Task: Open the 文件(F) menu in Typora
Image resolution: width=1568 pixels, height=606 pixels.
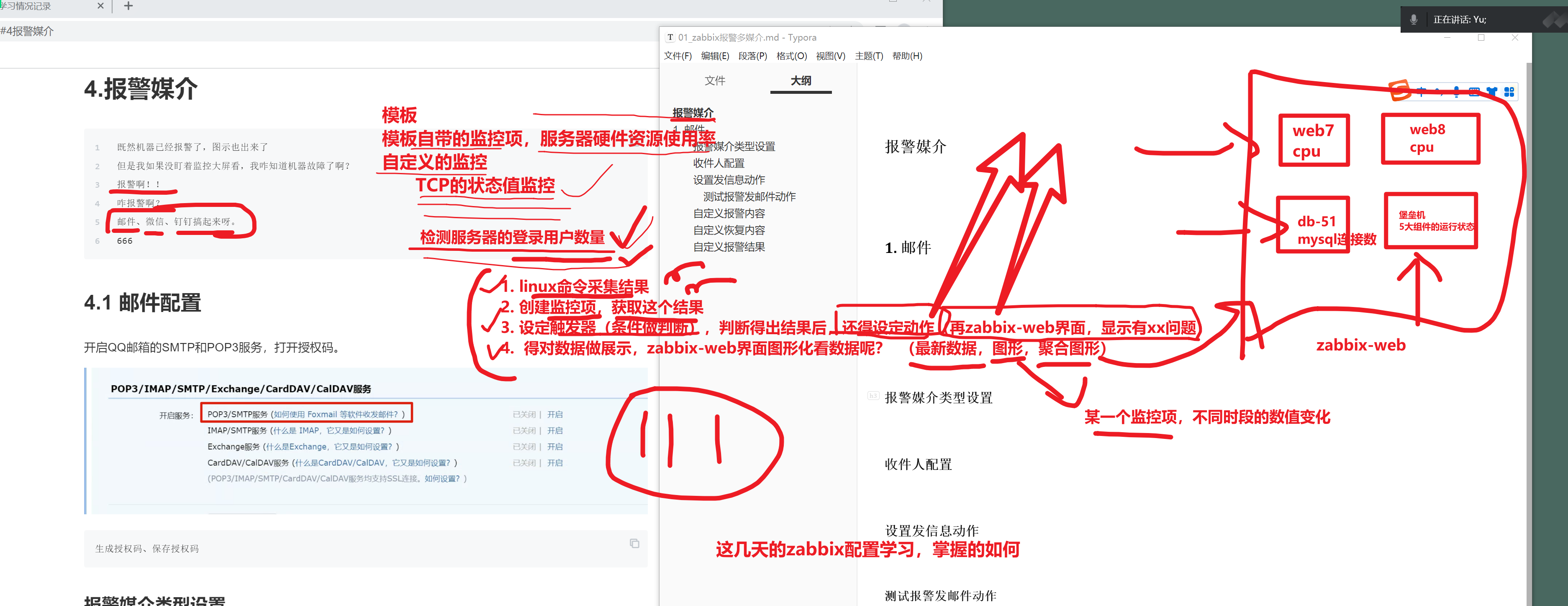Action: (677, 56)
